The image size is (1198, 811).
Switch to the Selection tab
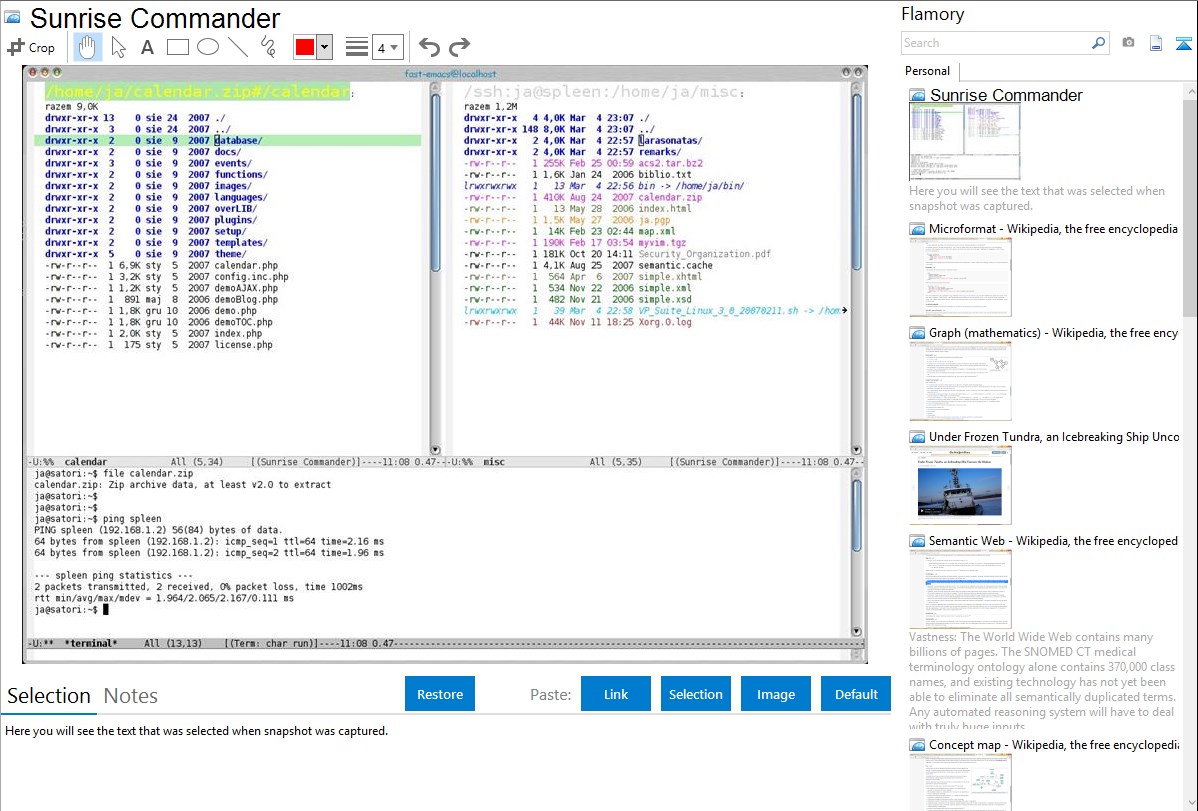click(49, 696)
